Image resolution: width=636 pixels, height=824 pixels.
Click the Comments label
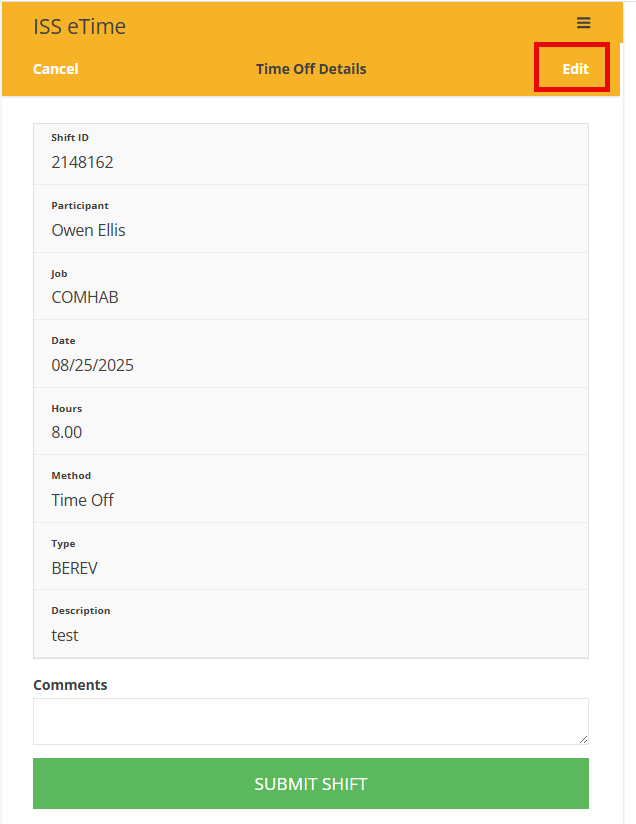pyautogui.click(x=70, y=685)
